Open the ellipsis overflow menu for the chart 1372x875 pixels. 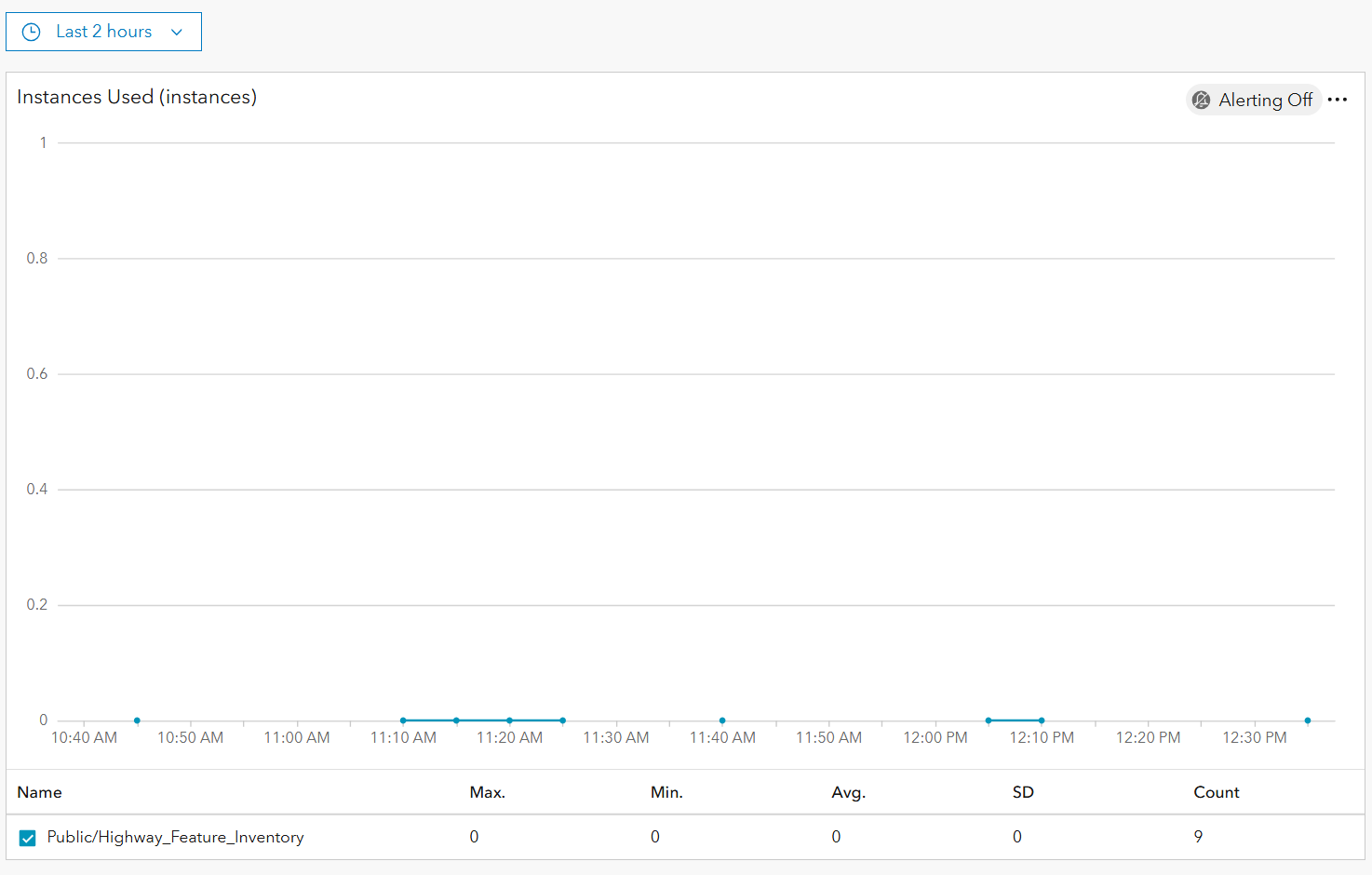click(1338, 99)
